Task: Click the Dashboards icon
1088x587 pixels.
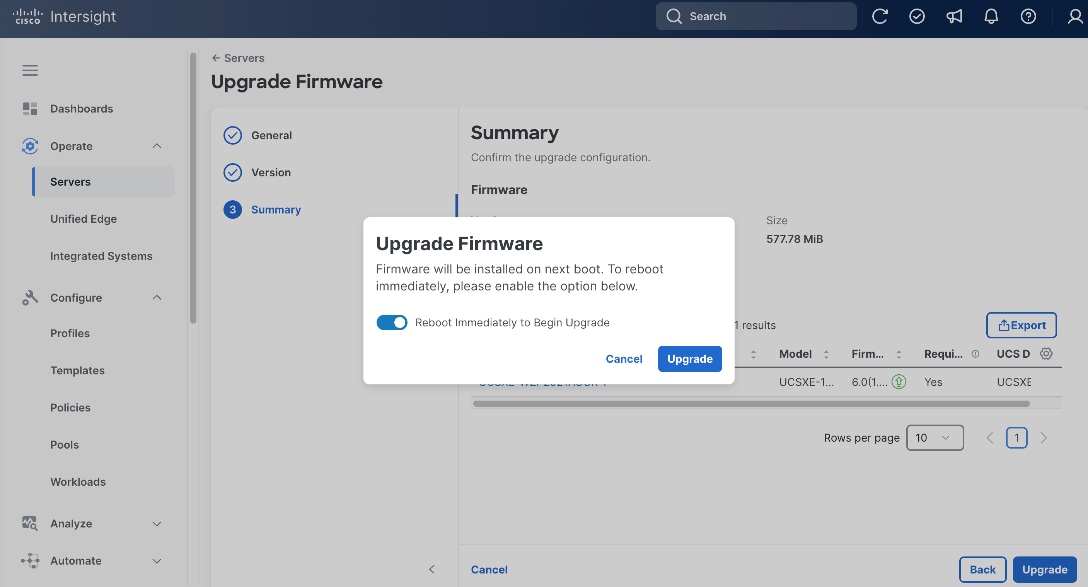Action: tap(30, 109)
